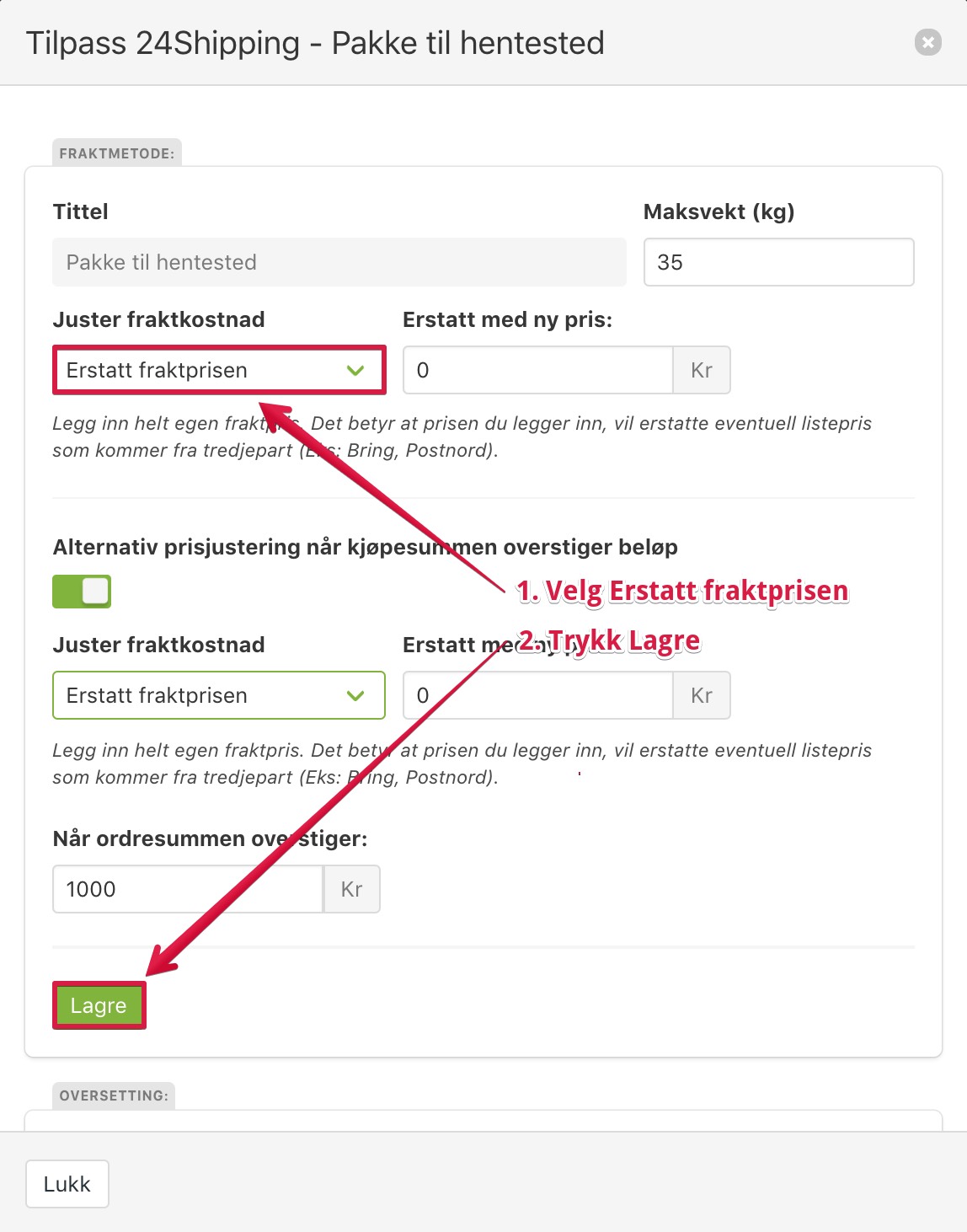Toggle the Alternativ prisjustering switch off

(82, 592)
